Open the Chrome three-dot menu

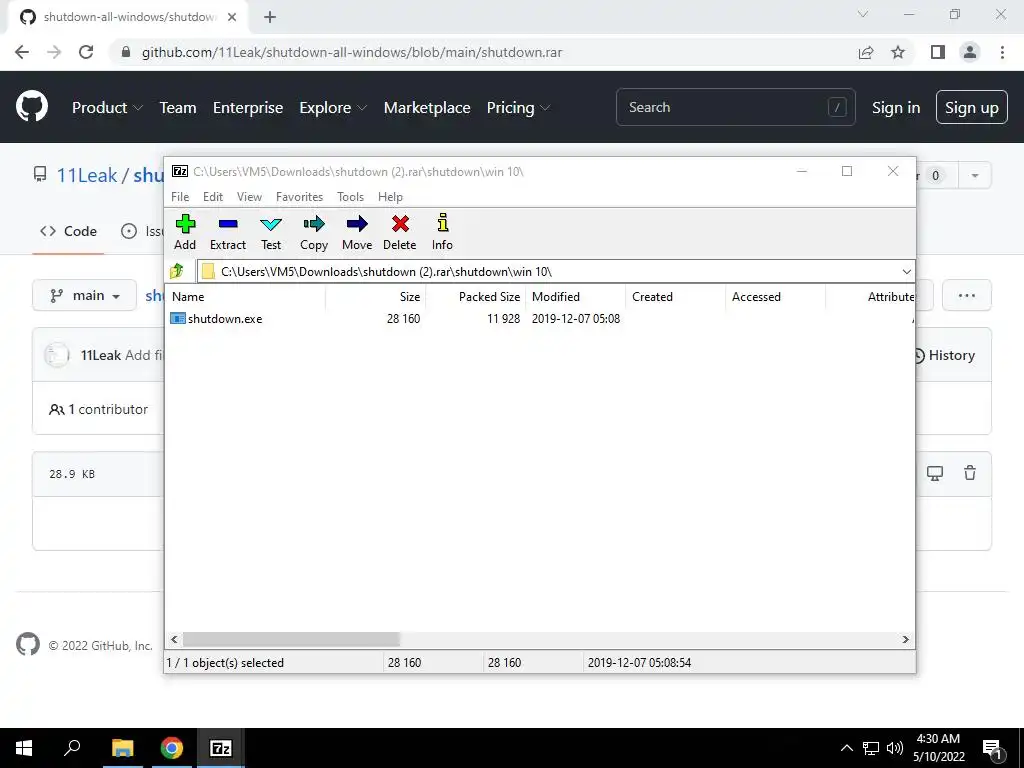pyautogui.click(x=1002, y=52)
